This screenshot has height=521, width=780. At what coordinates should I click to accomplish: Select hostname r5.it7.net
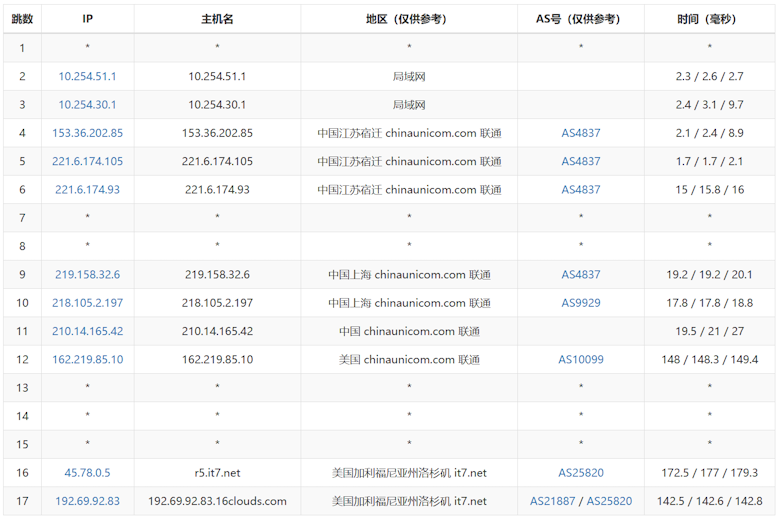[217, 473]
